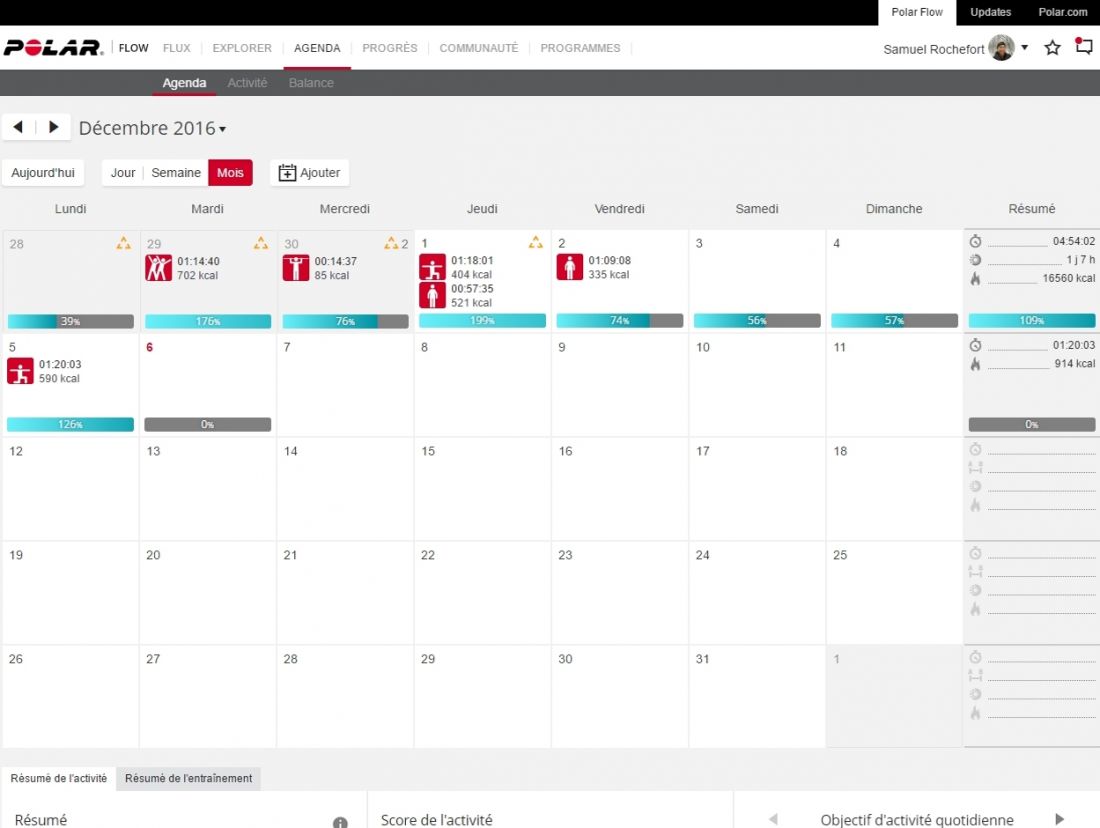Switch calendar to Jour view
Screen dimensions: 1100x828
[x=123, y=173]
